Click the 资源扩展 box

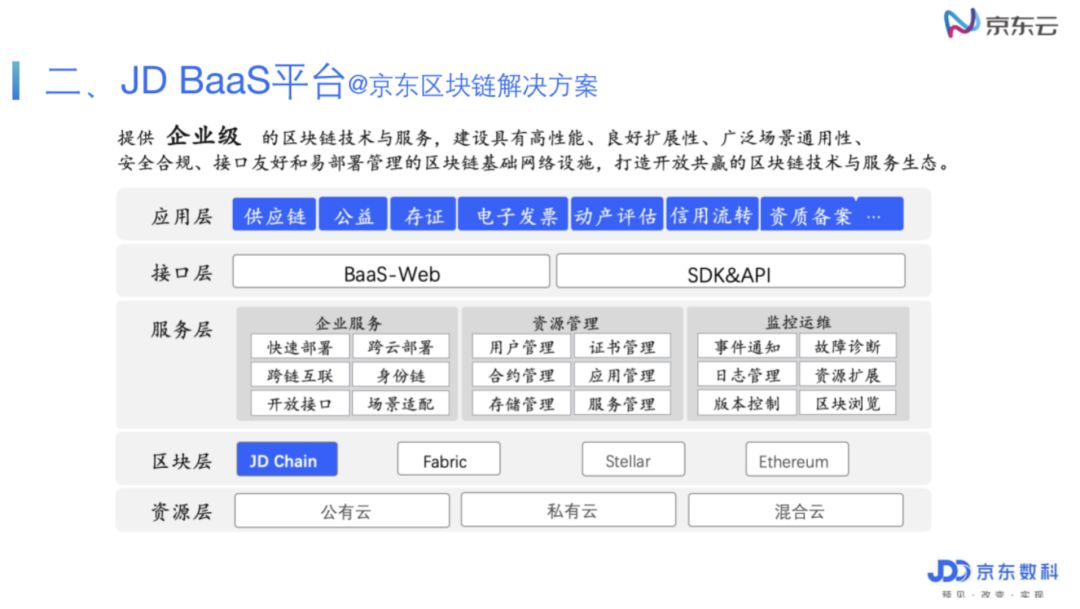[847, 374]
